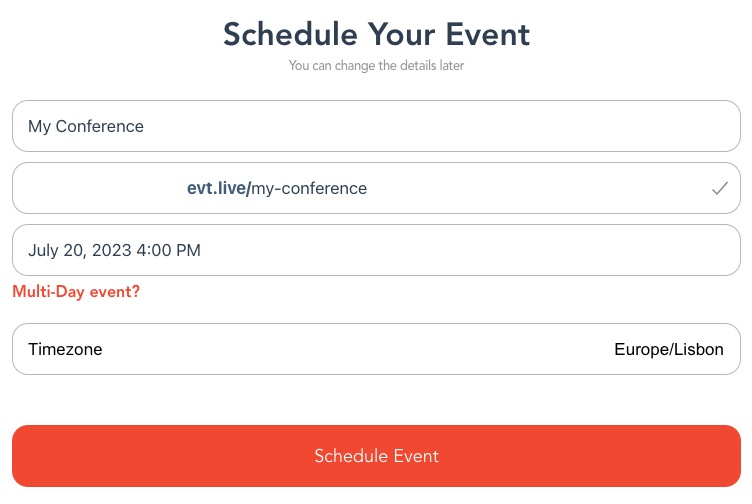The width and height of the screenshot is (752, 504).
Task: Click the 'July 20' date text
Action: tap(56, 250)
